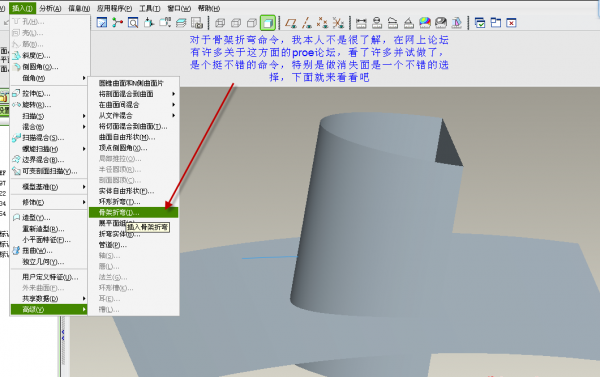This screenshot has height=377, width=600.
Task: Expand 从文件混合 submenu
Action: 134,115
